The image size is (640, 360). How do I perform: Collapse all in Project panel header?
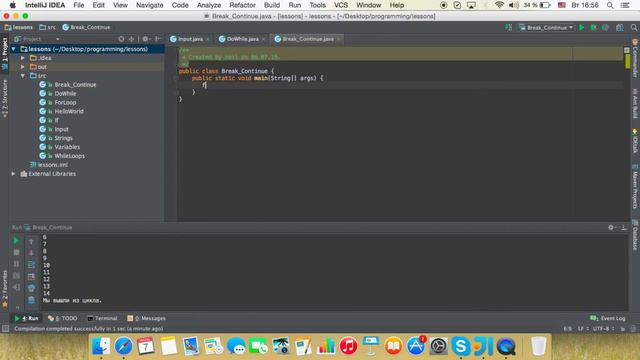(131, 39)
